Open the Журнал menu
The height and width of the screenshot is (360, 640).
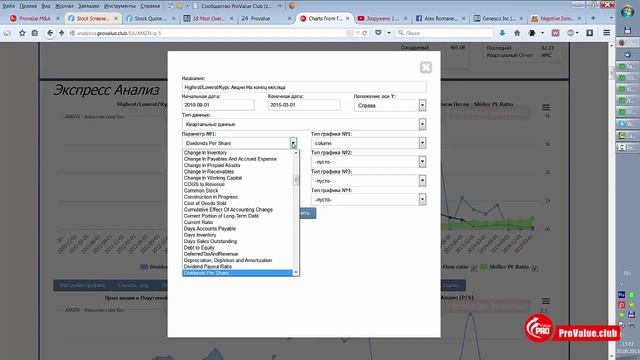click(x=64, y=6)
